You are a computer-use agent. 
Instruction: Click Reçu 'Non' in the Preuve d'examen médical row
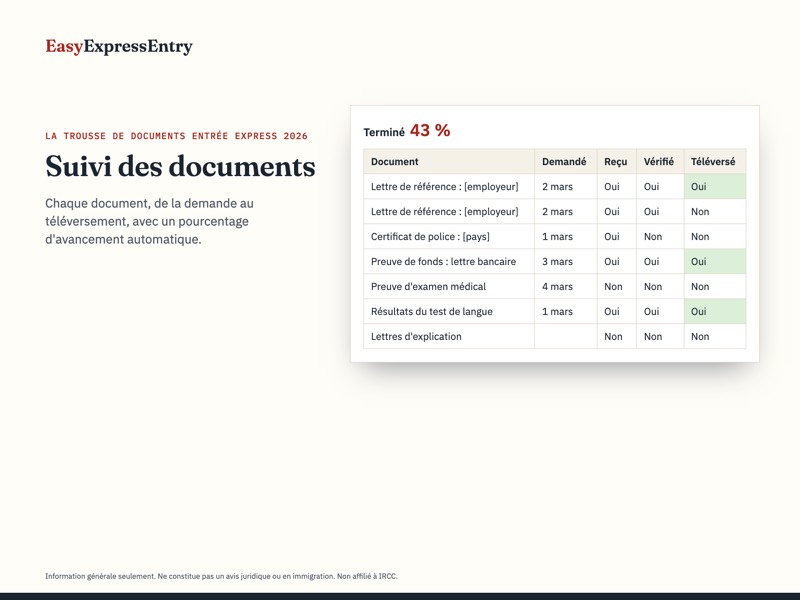click(617, 286)
